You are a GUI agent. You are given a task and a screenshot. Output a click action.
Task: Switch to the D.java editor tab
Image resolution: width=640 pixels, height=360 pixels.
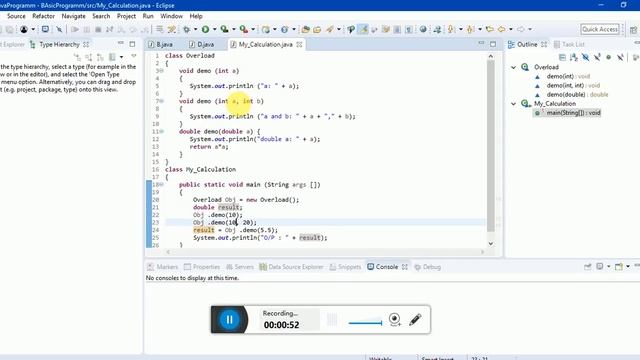click(x=202, y=44)
